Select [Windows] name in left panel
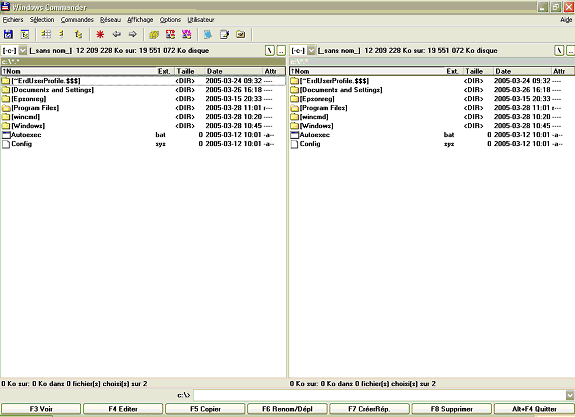This screenshot has width=575, height=417. (28, 126)
